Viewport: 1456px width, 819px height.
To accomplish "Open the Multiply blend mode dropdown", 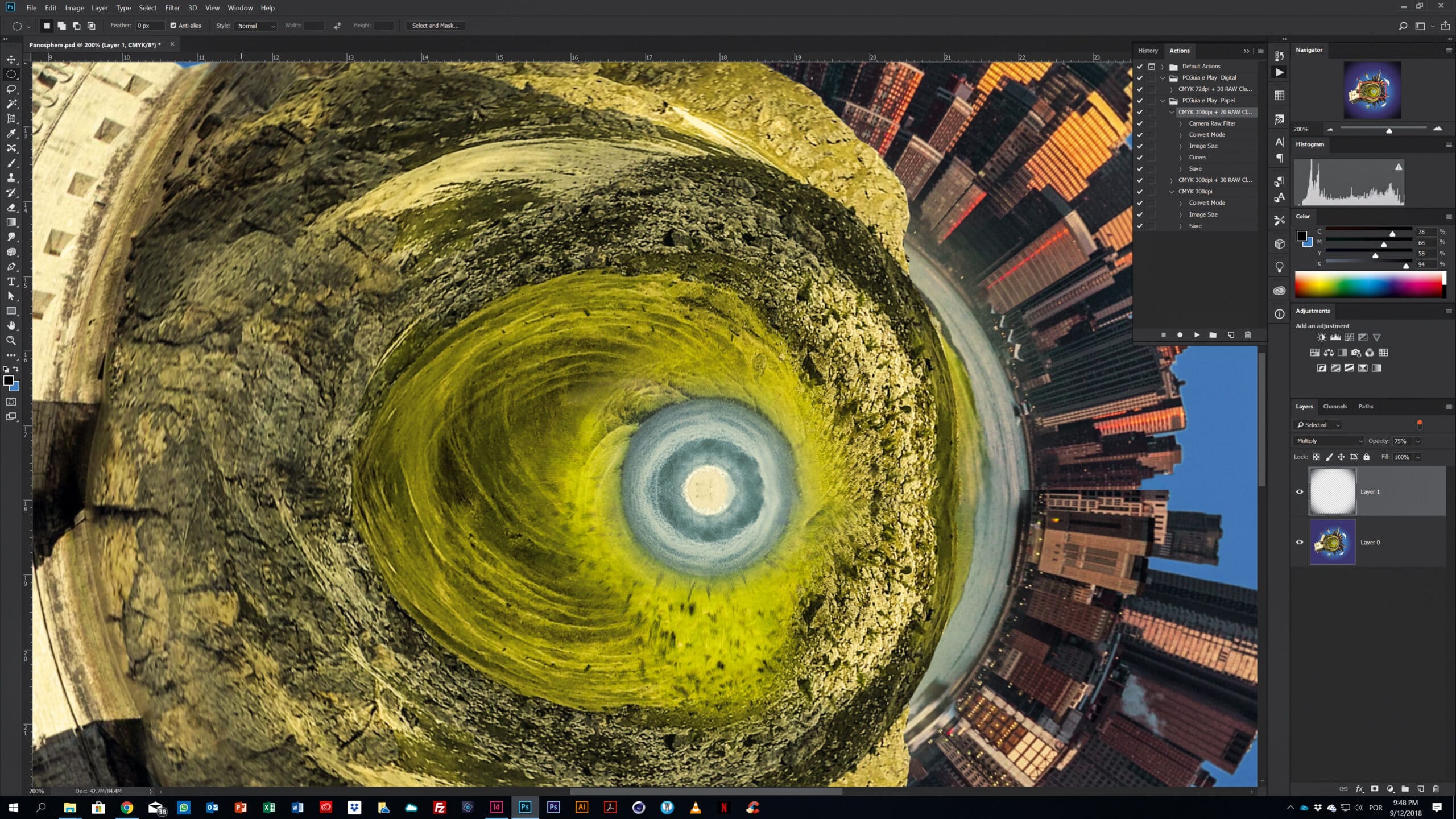I will 1329,441.
